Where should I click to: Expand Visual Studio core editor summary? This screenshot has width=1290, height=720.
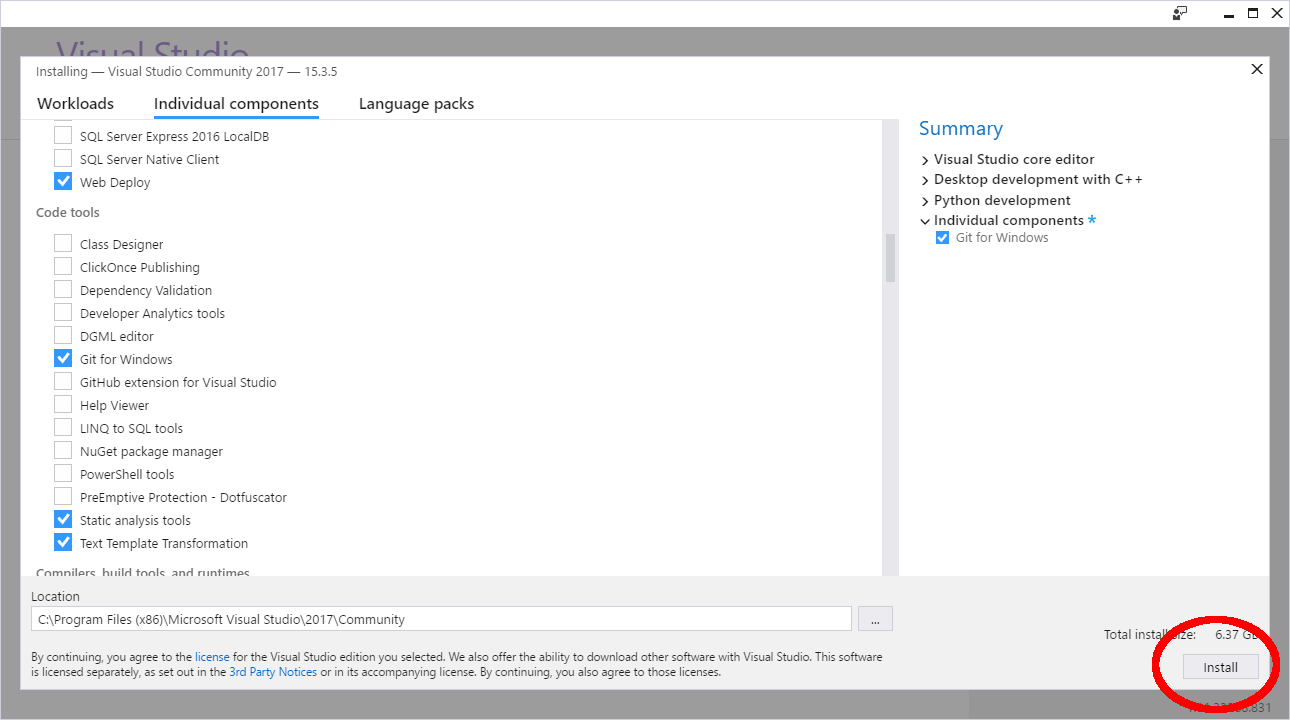pyautogui.click(x=925, y=160)
